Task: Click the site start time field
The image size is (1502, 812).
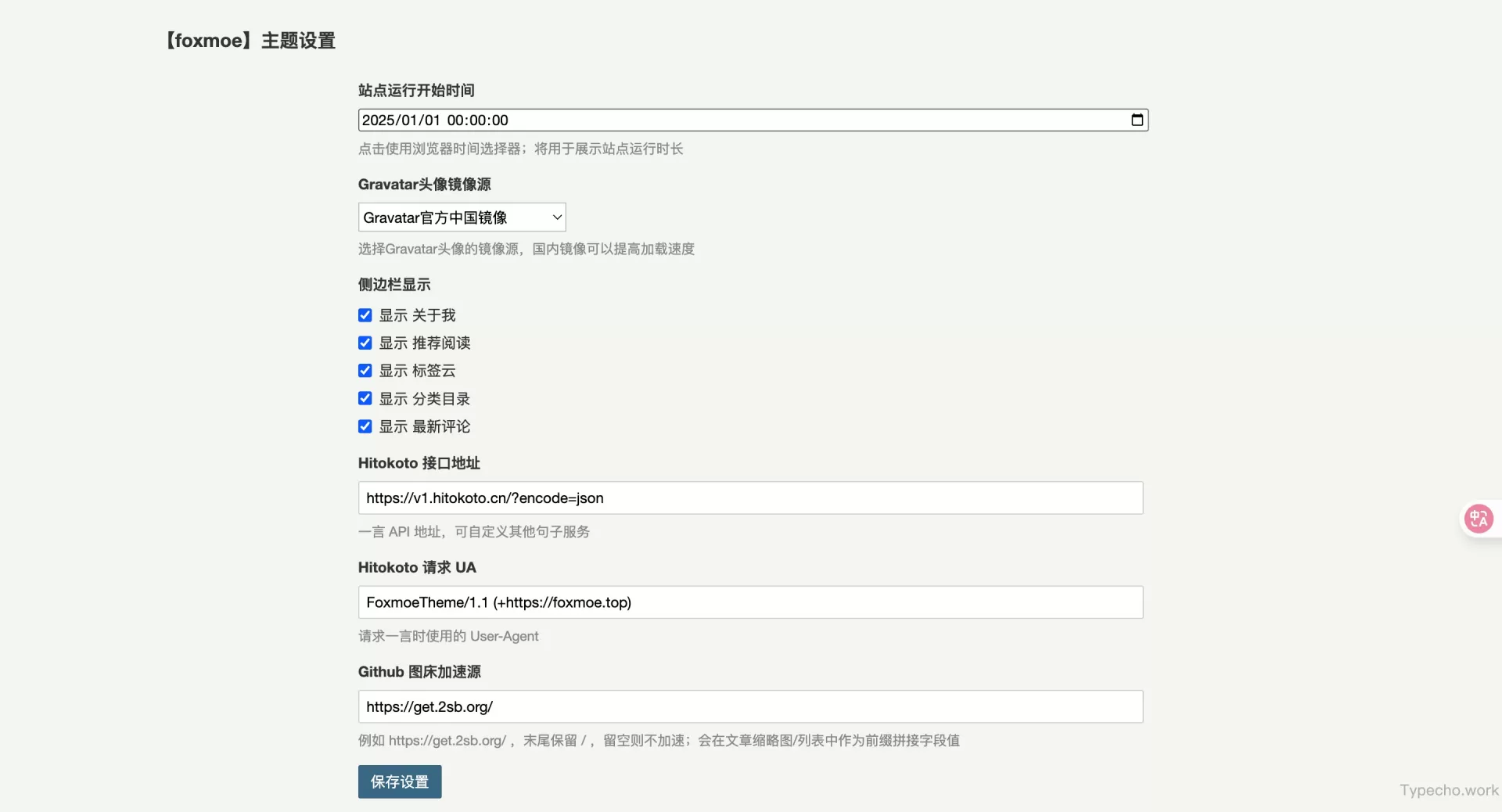Action: click(x=704, y=120)
